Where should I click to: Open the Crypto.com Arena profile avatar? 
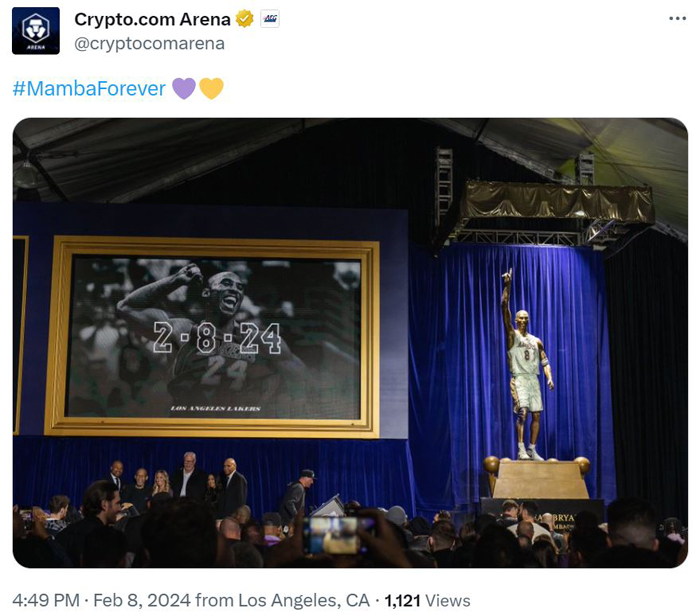pyautogui.click(x=36, y=31)
